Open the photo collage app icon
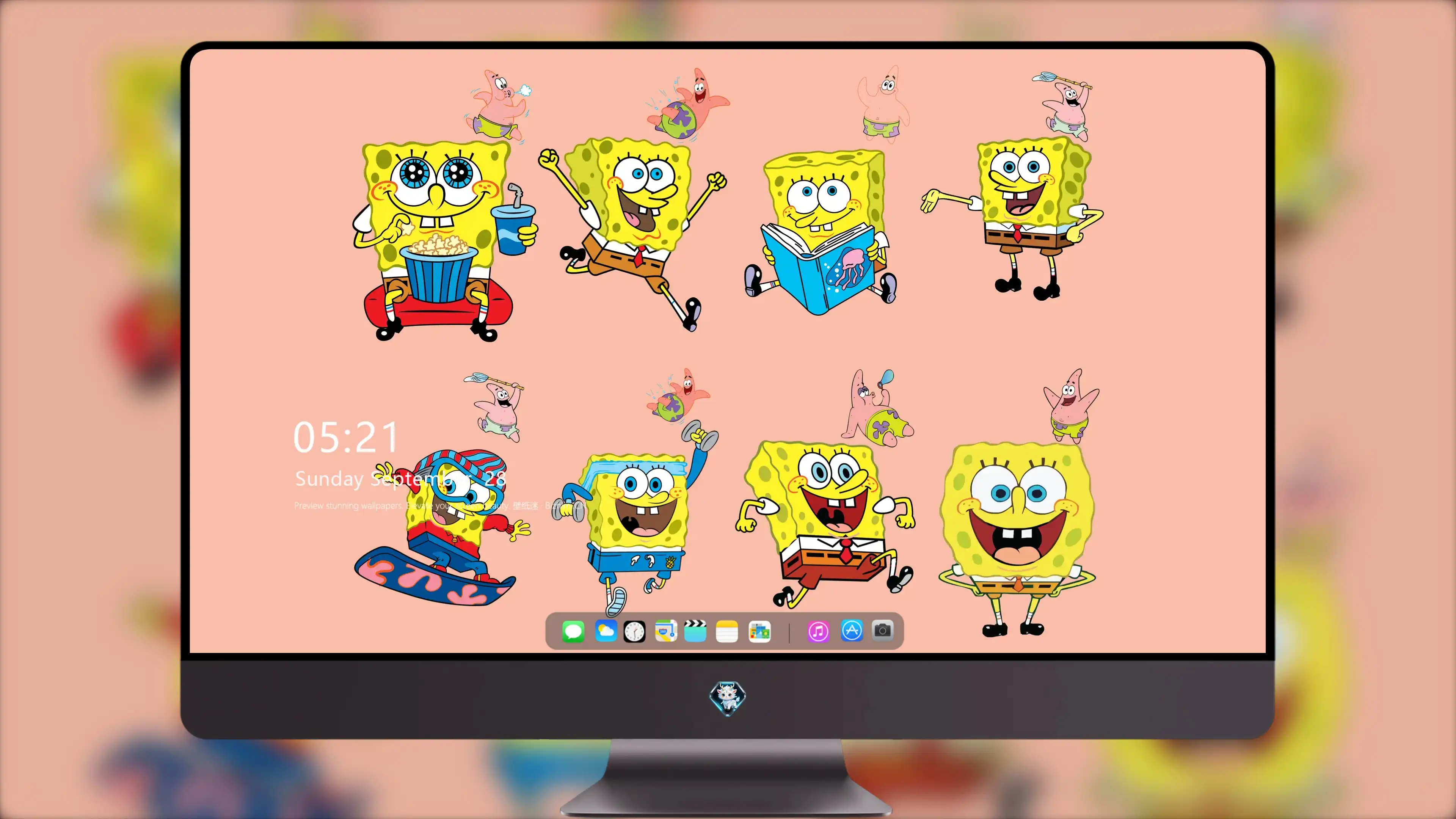 tap(759, 631)
